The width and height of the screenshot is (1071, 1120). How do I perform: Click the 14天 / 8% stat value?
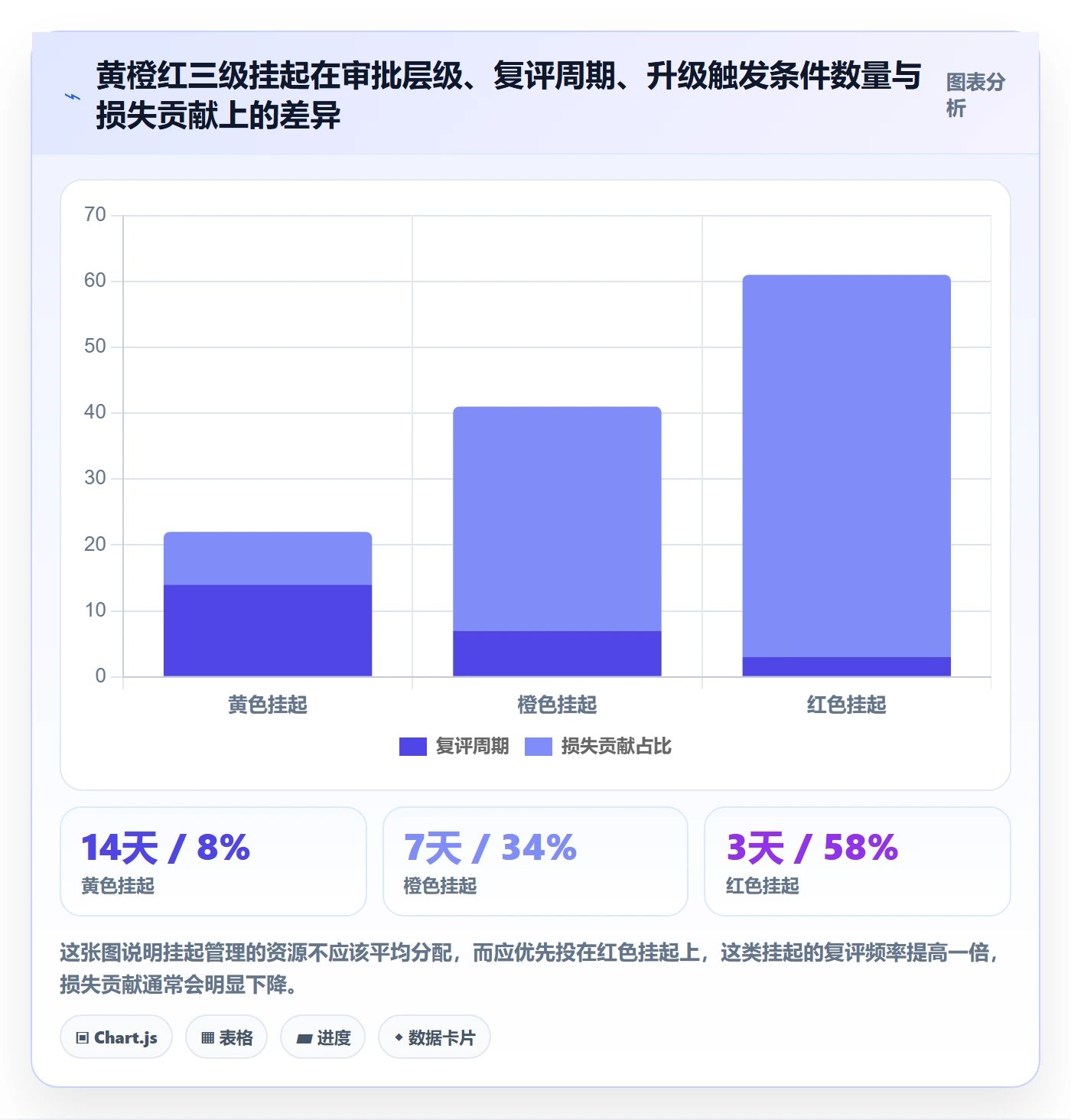pyautogui.click(x=165, y=848)
